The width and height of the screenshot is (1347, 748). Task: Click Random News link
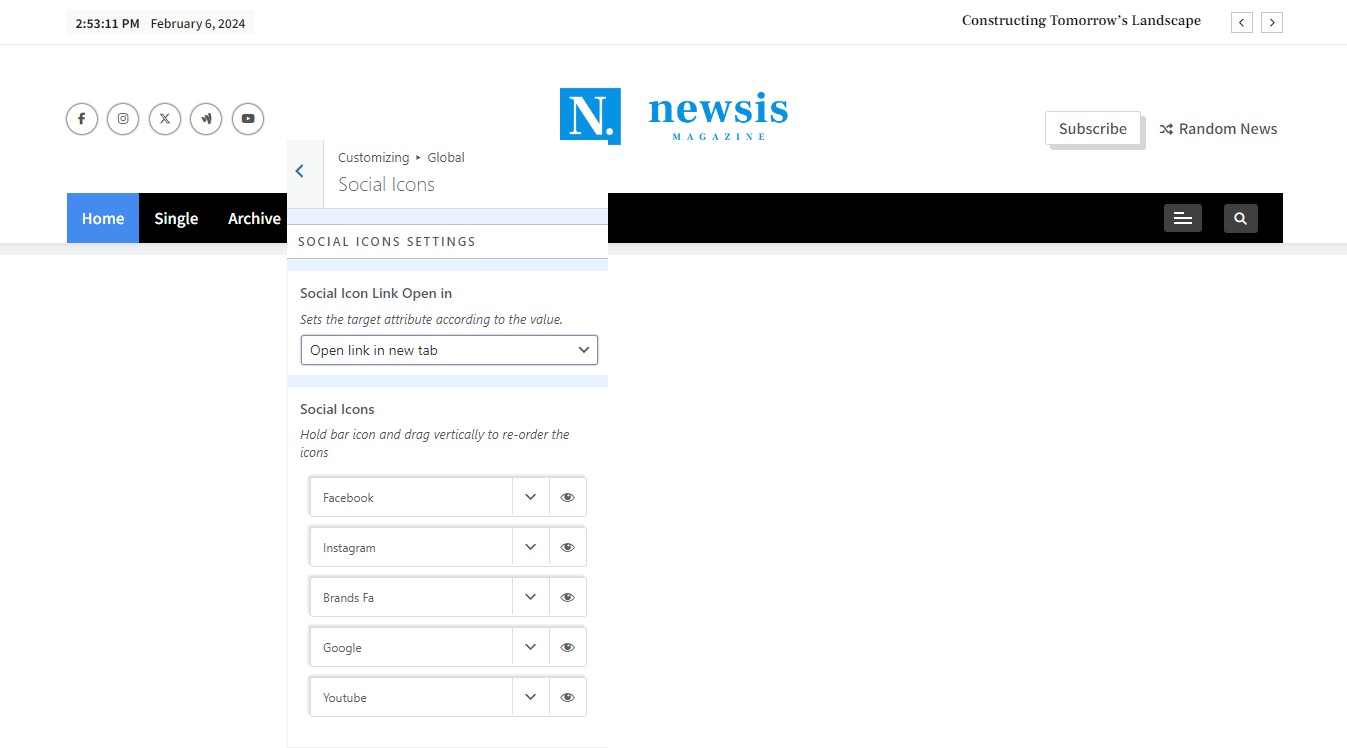pyautogui.click(x=1218, y=128)
